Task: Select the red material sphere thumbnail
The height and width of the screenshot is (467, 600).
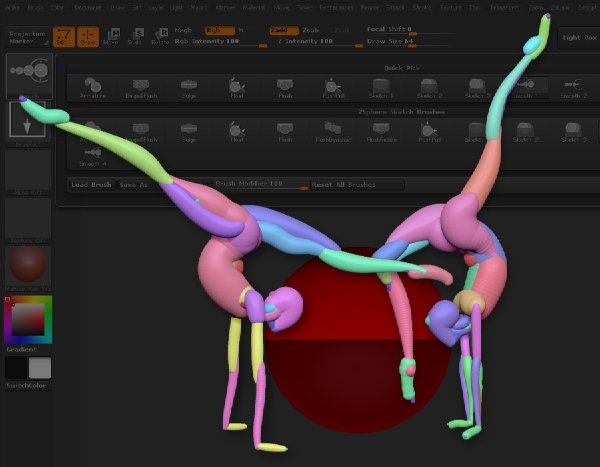Action: pos(28,265)
